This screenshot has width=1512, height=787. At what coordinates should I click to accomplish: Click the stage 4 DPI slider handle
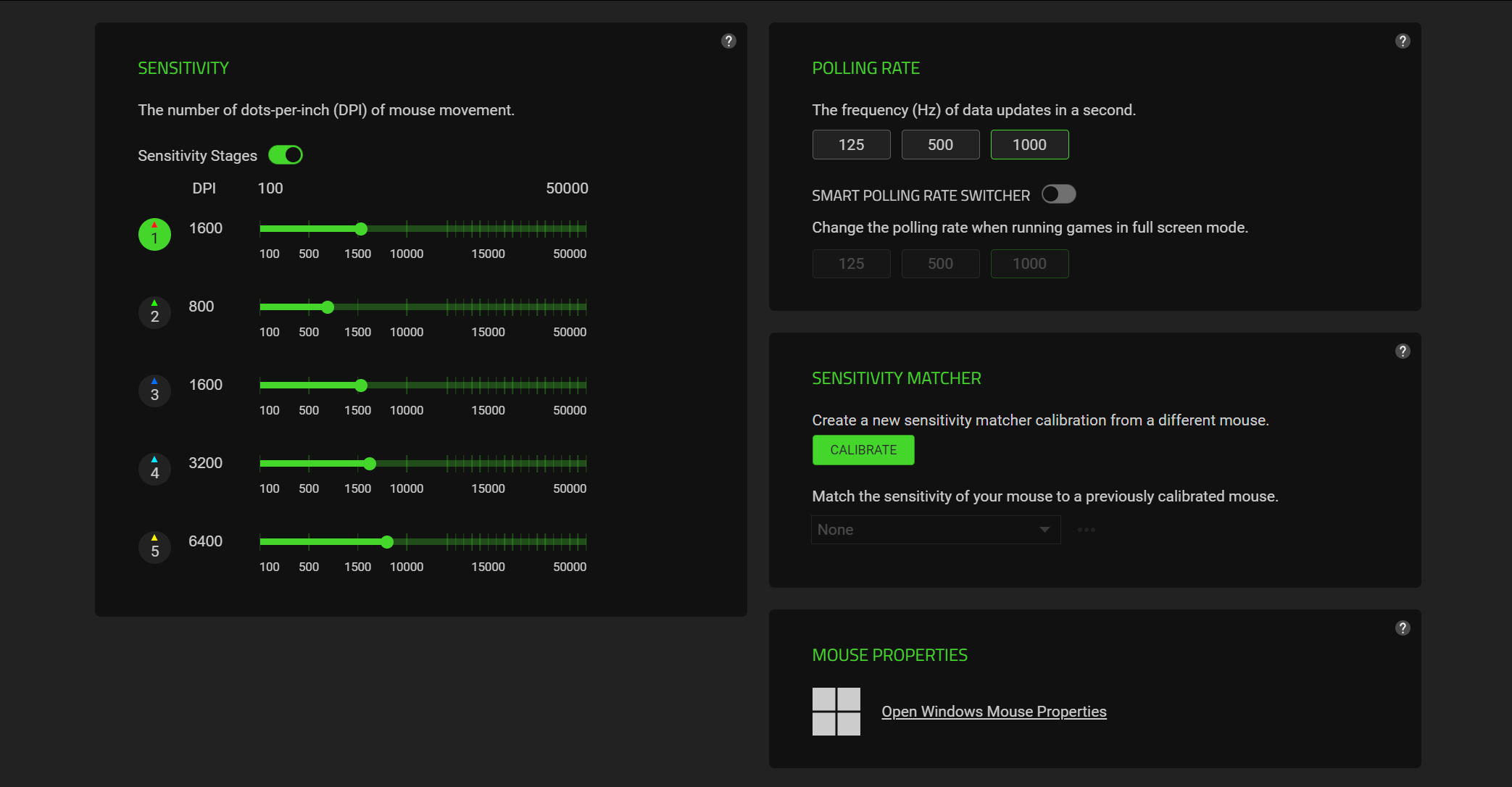370,464
